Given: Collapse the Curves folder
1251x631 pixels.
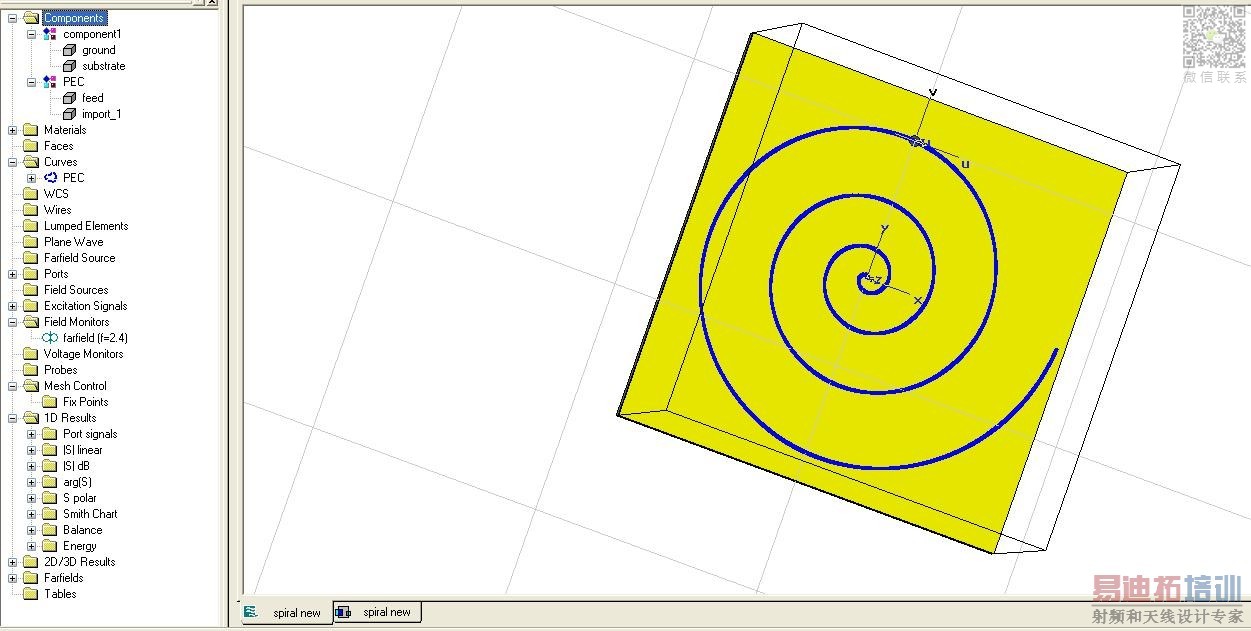Looking at the screenshot, I should (12, 162).
